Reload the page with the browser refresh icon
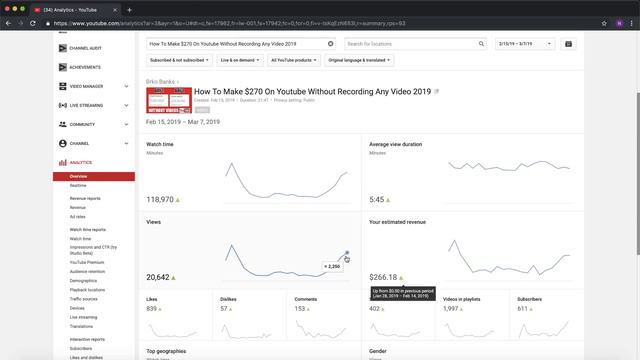The width and height of the screenshot is (640, 360). click(x=33, y=23)
